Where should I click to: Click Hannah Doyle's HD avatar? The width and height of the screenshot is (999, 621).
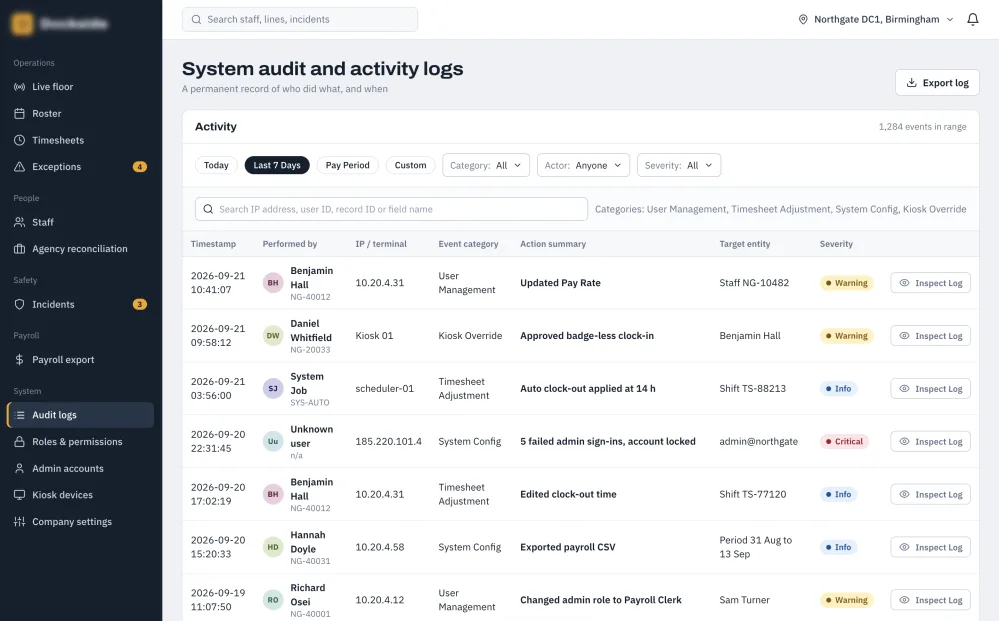(273, 547)
